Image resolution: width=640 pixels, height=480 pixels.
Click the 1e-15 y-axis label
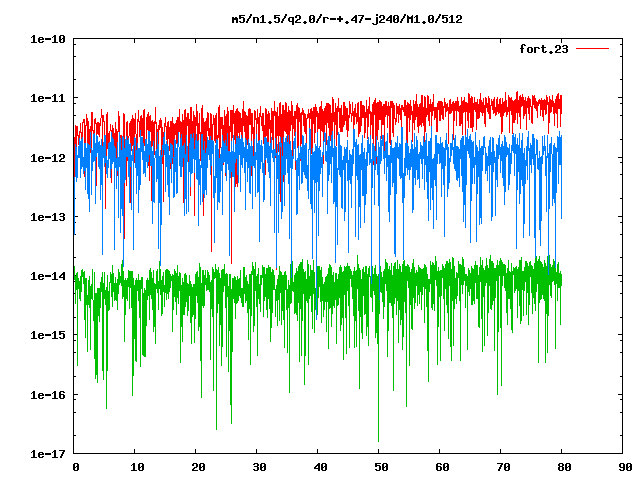pos(48,335)
